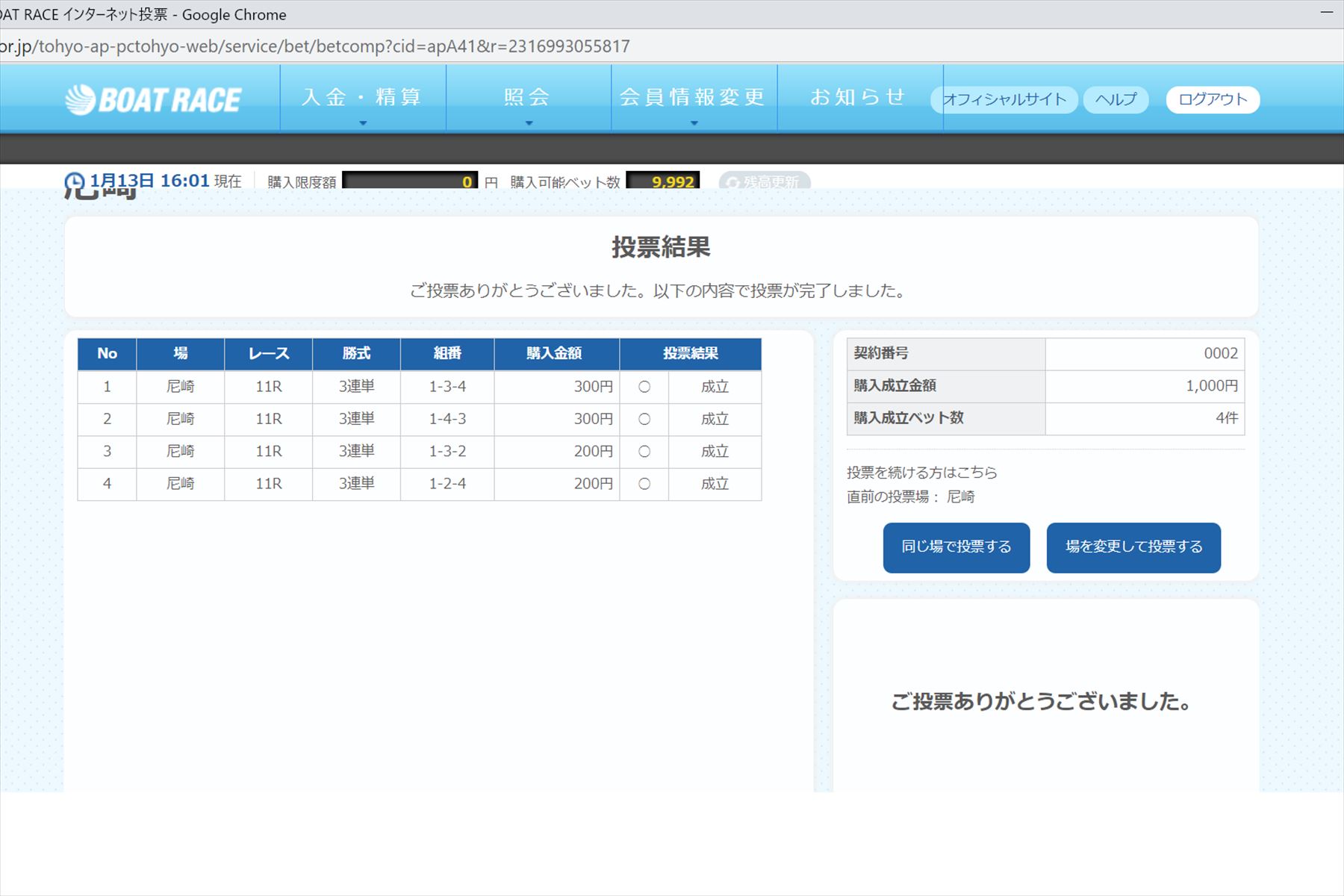Screen dimensions: 1344x896
Task: Open the お知らせ menu item
Action: click(x=859, y=98)
